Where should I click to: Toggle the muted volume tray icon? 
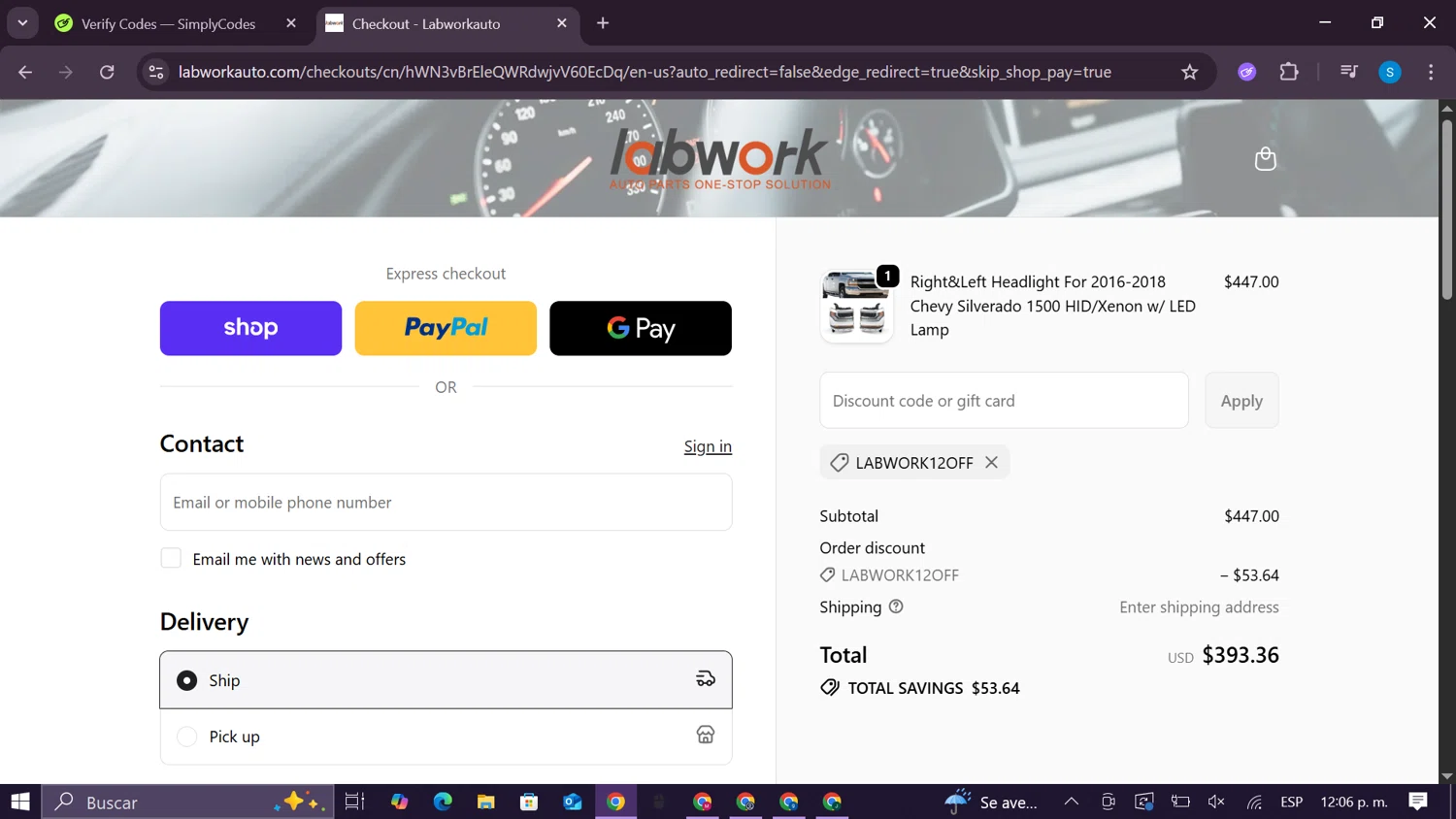1216,802
